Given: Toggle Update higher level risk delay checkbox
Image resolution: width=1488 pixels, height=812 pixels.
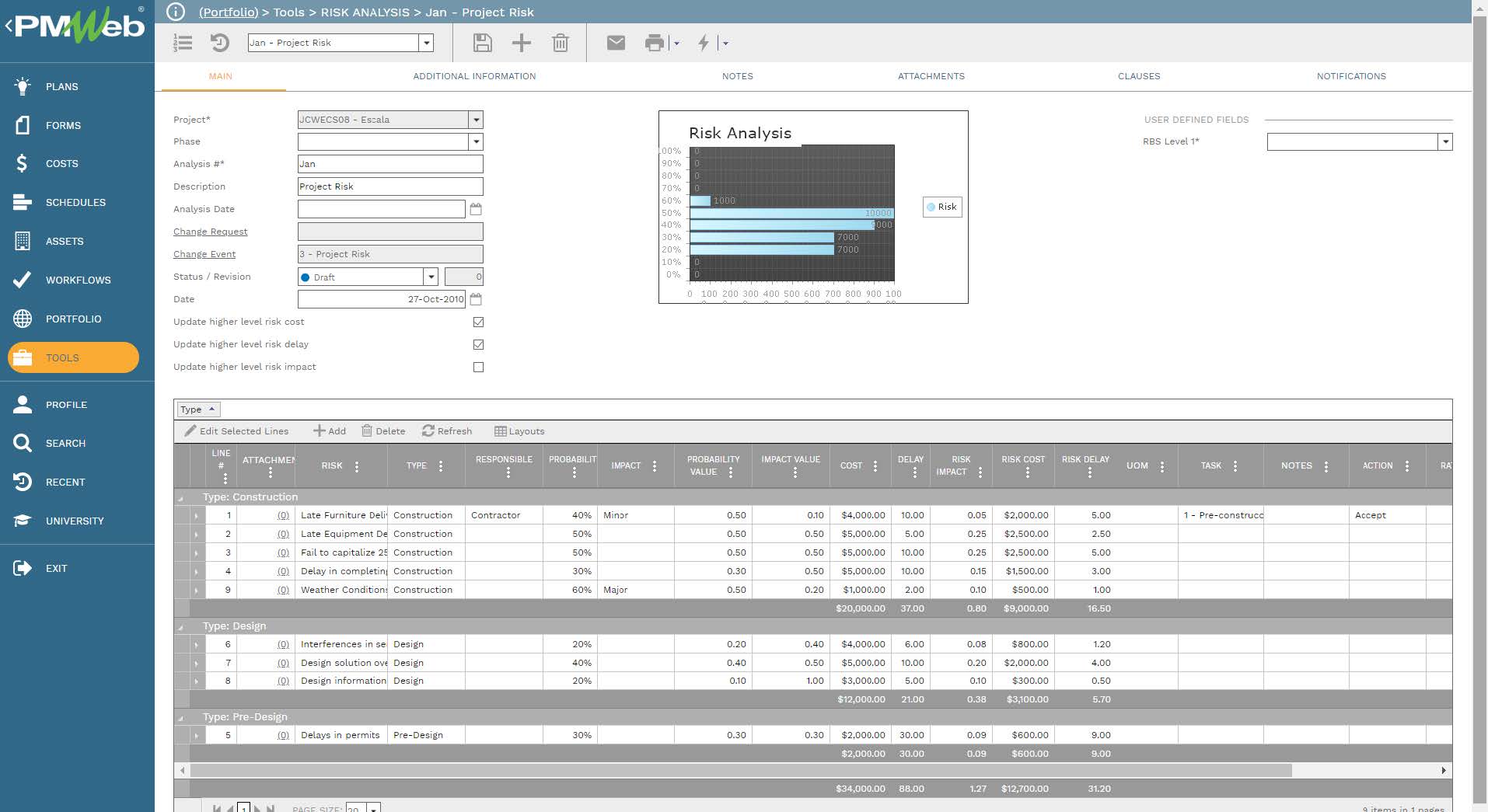Looking at the screenshot, I should coord(478,344).
